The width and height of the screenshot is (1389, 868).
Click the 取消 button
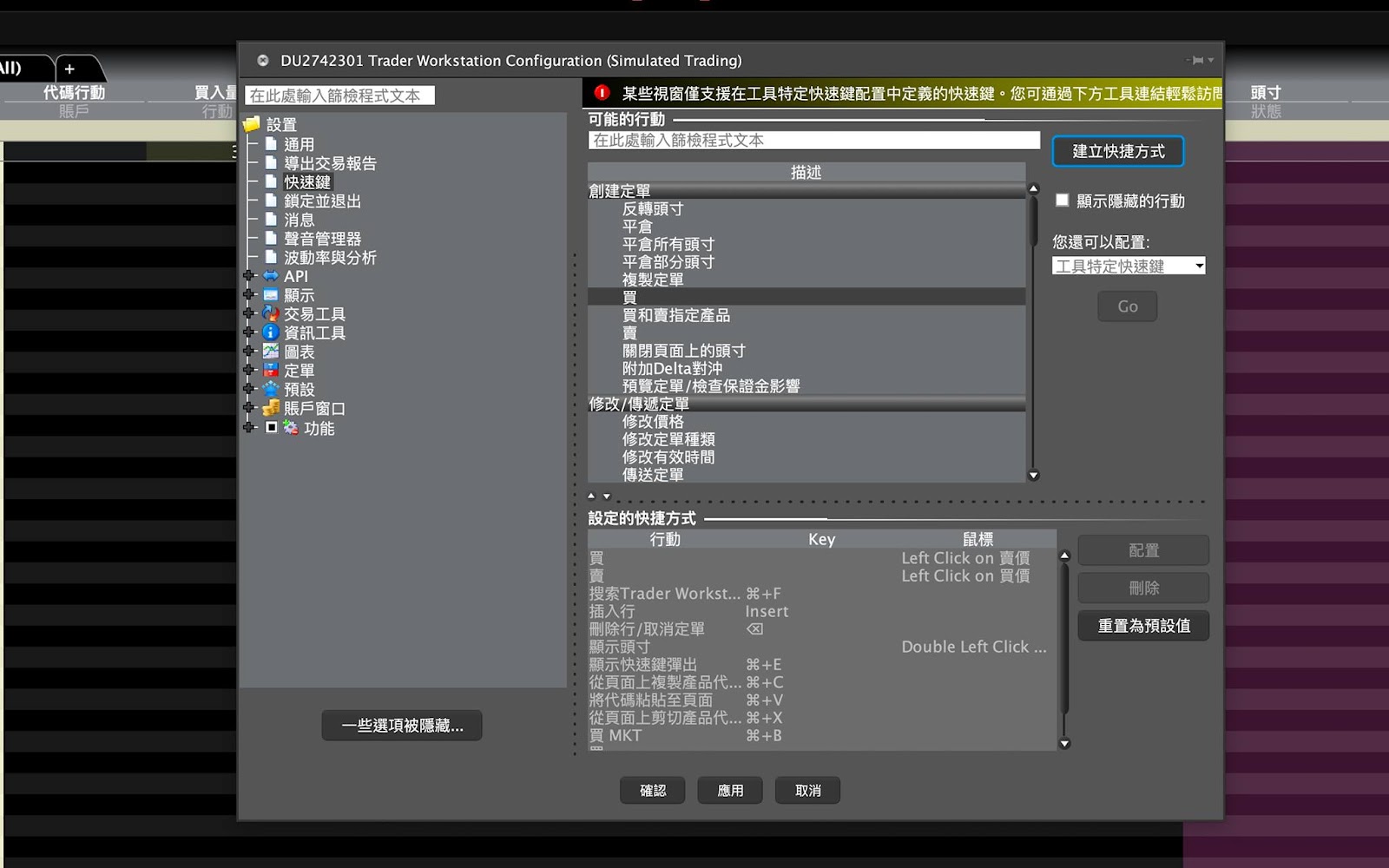(x=807, y=790)
